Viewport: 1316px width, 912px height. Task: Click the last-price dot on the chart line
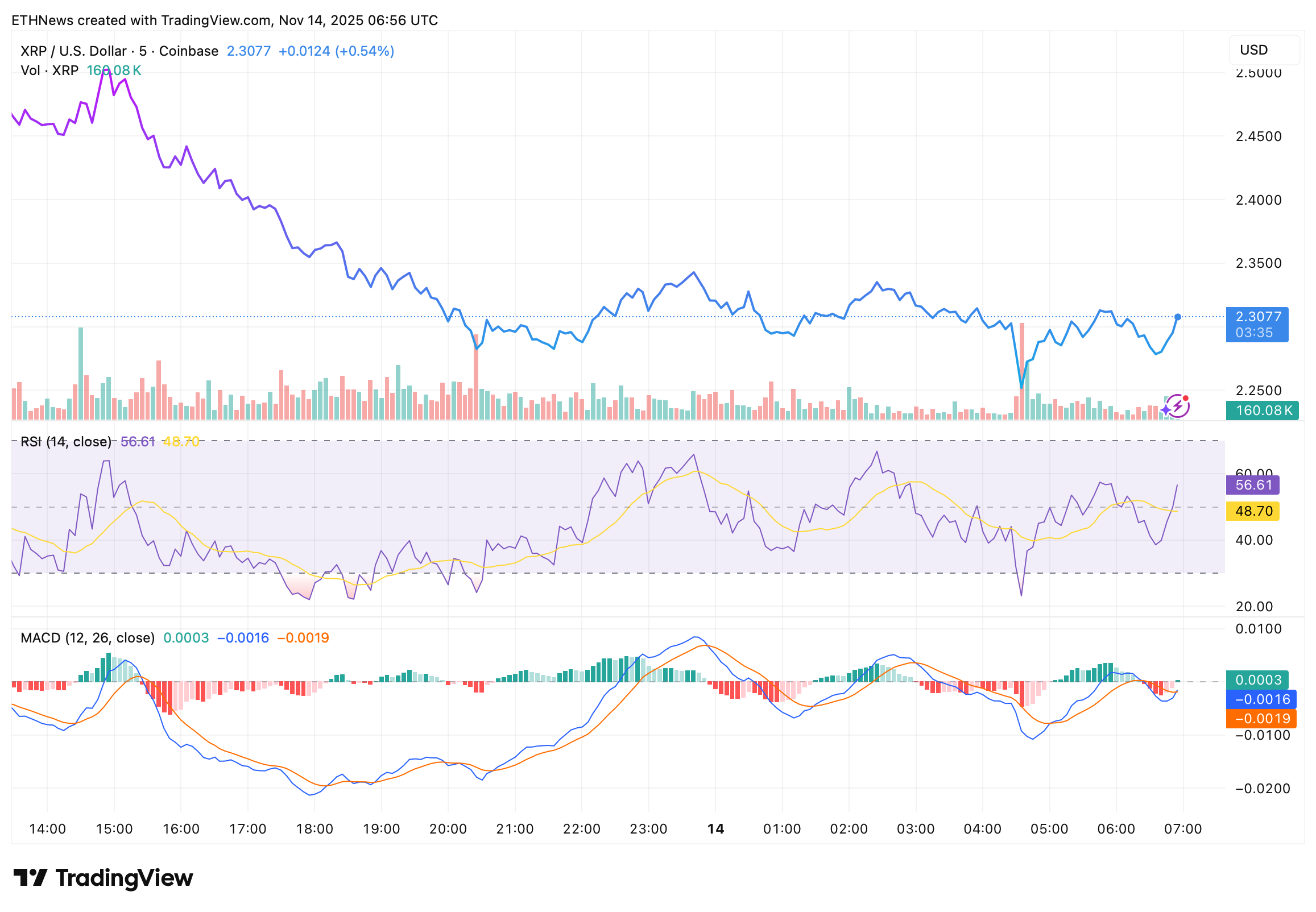click(x=1178, y=317)
